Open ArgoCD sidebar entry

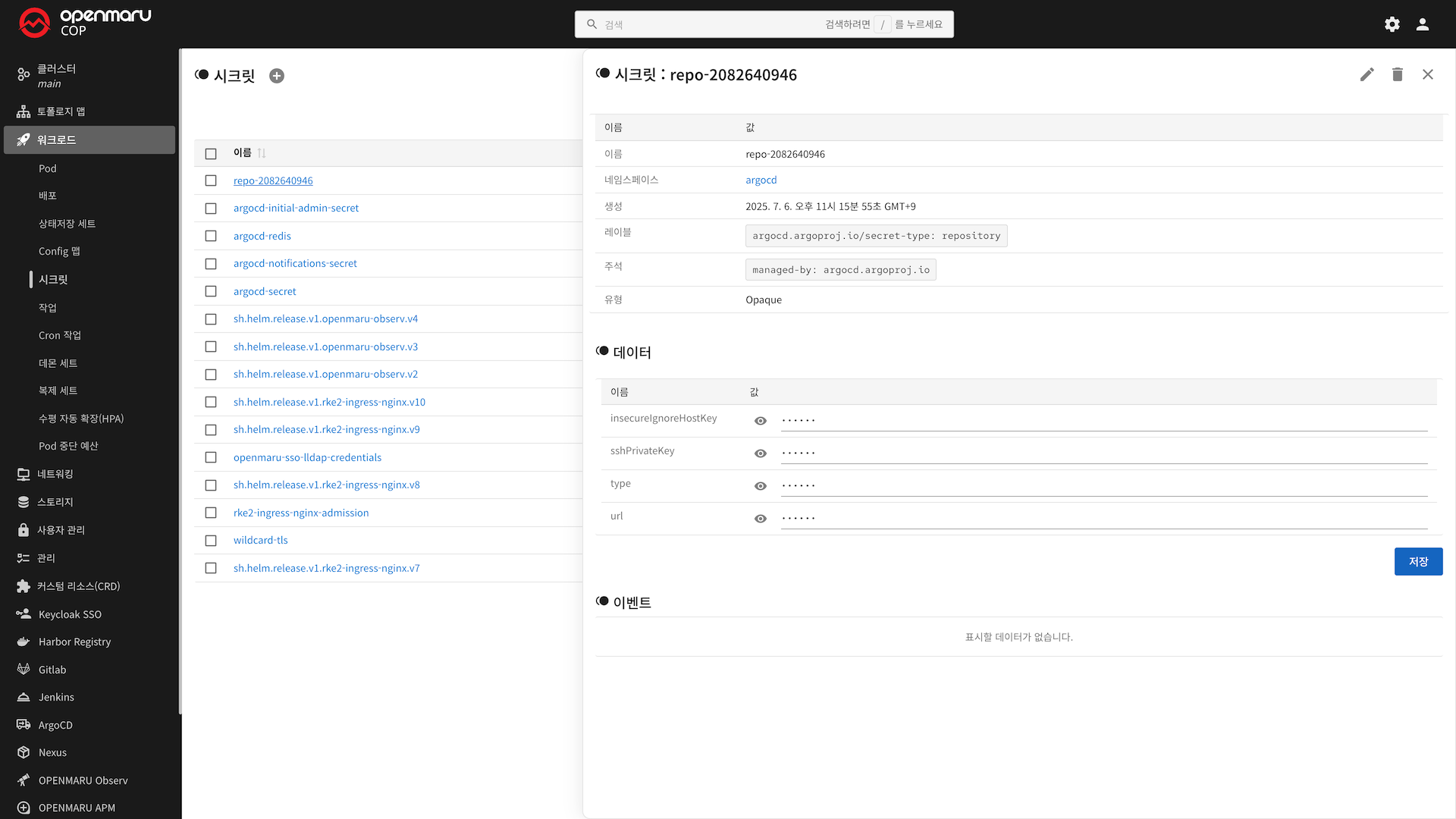click(x=55, y=725)
